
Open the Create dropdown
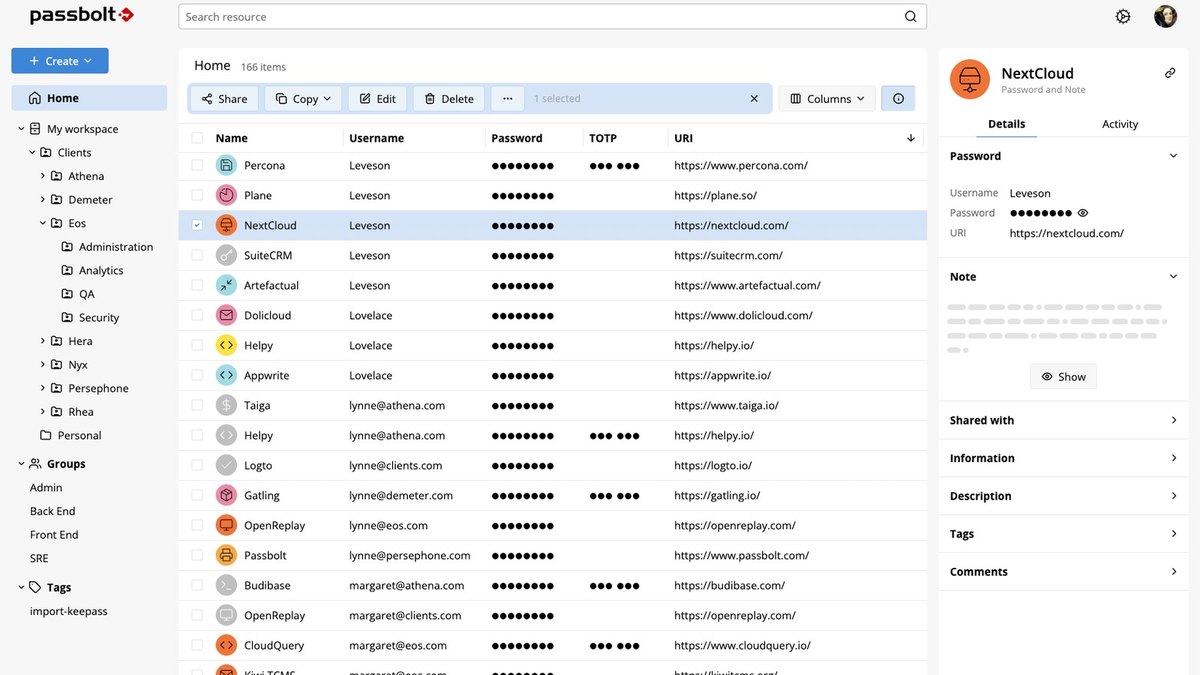[x=60, y=61]
